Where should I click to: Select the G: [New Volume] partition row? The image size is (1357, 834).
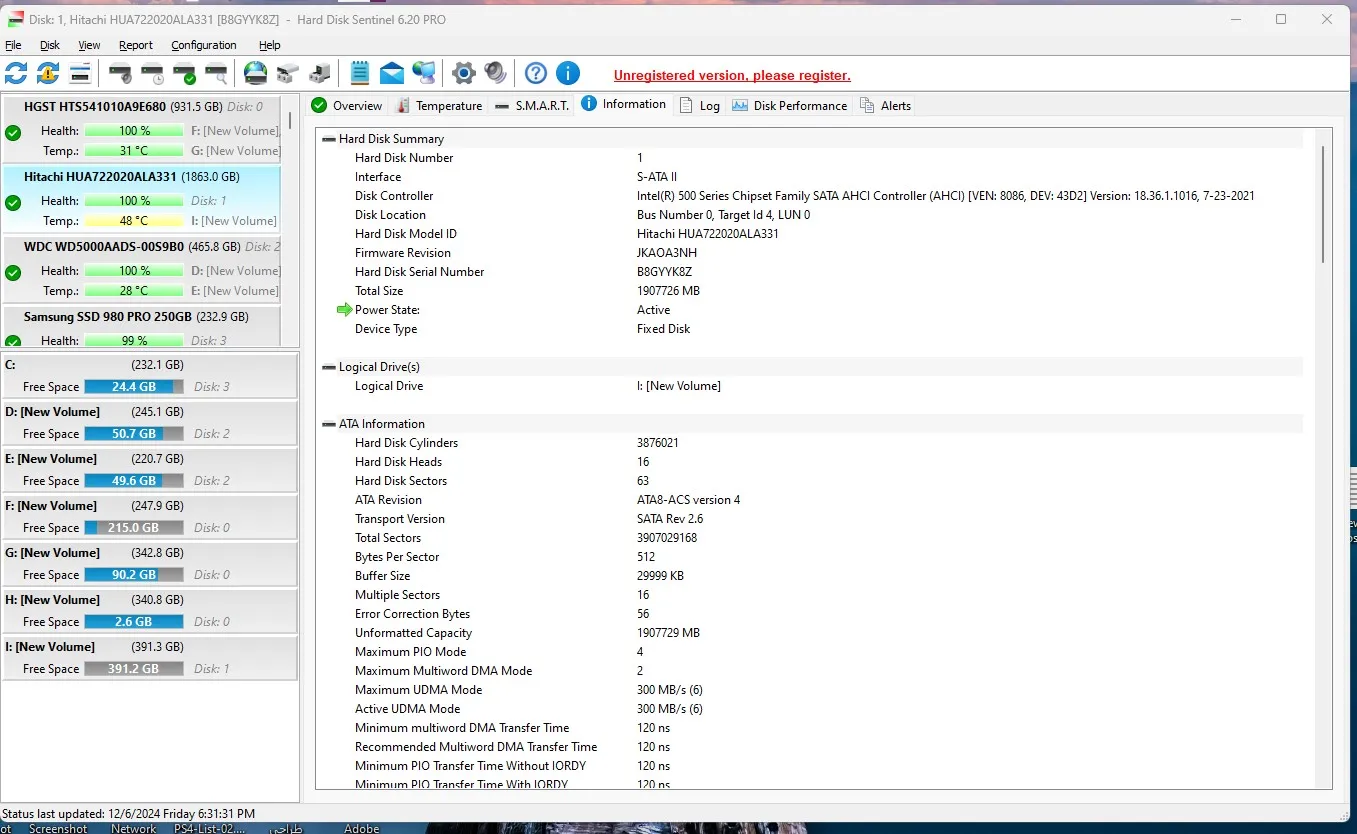[x=150, y=564]
